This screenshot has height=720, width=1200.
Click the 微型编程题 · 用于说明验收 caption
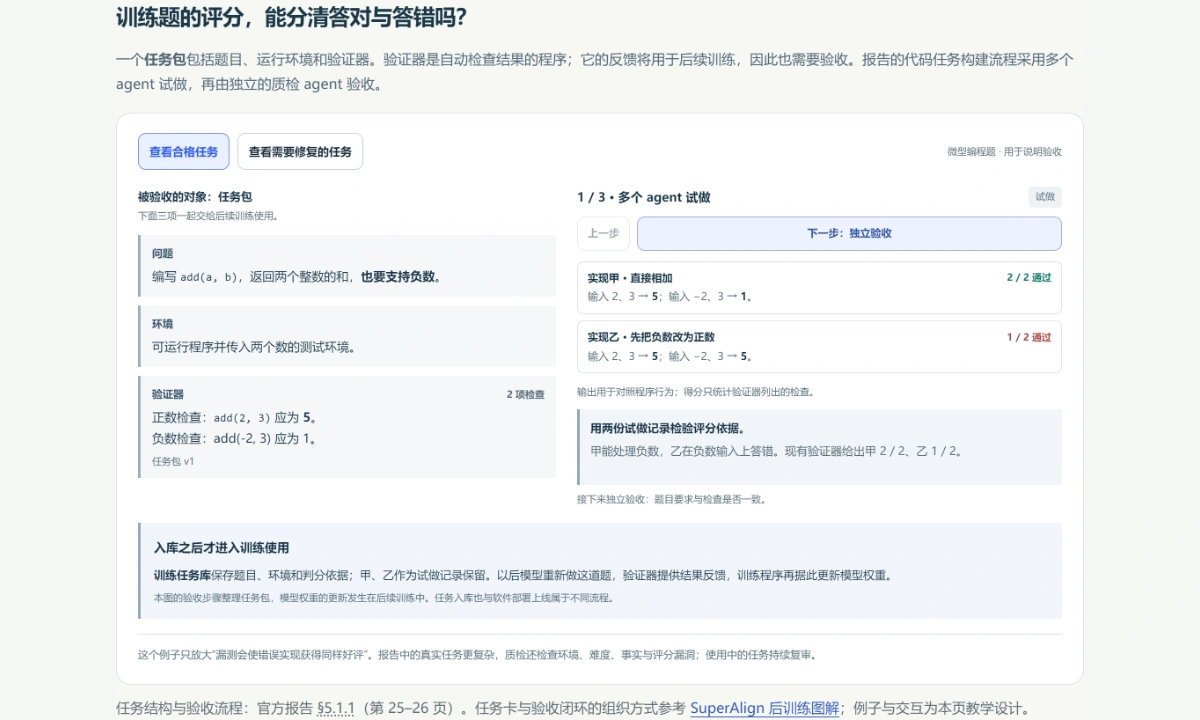(1004, 152)
